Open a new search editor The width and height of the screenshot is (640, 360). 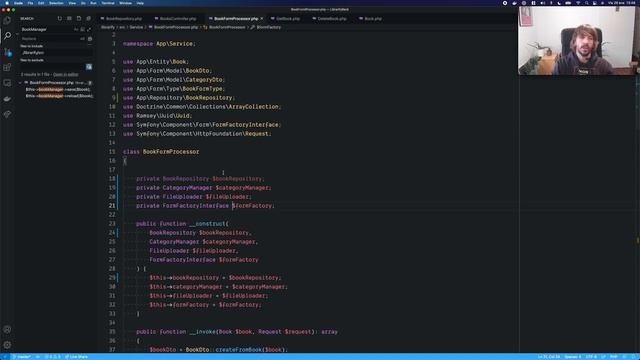79,18
